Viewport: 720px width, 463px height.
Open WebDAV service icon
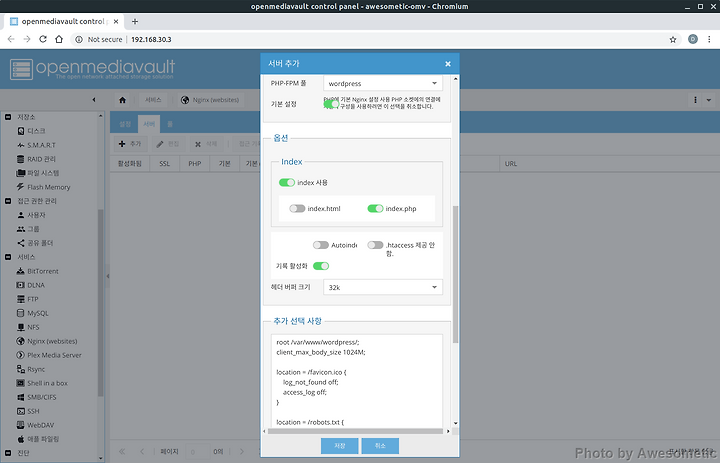(21, 425)
